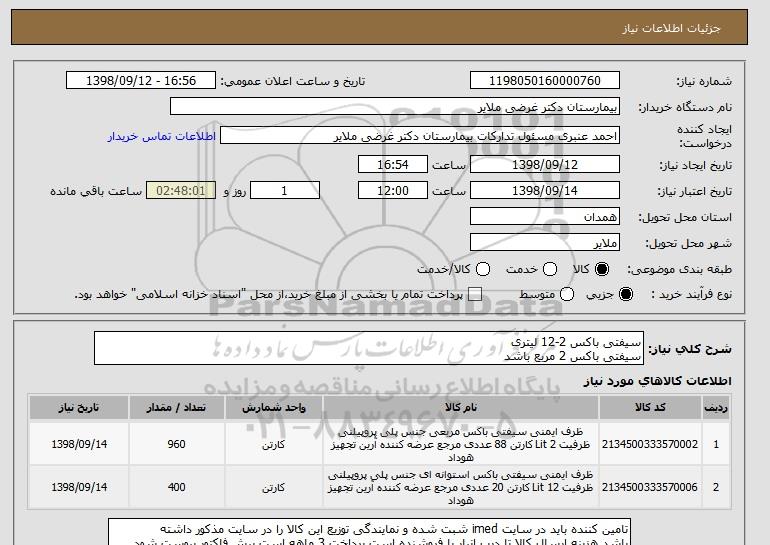The image size is (770, 545).
Task: Click the general description box سیفتی باکس
Action: (x=369, y=349)
